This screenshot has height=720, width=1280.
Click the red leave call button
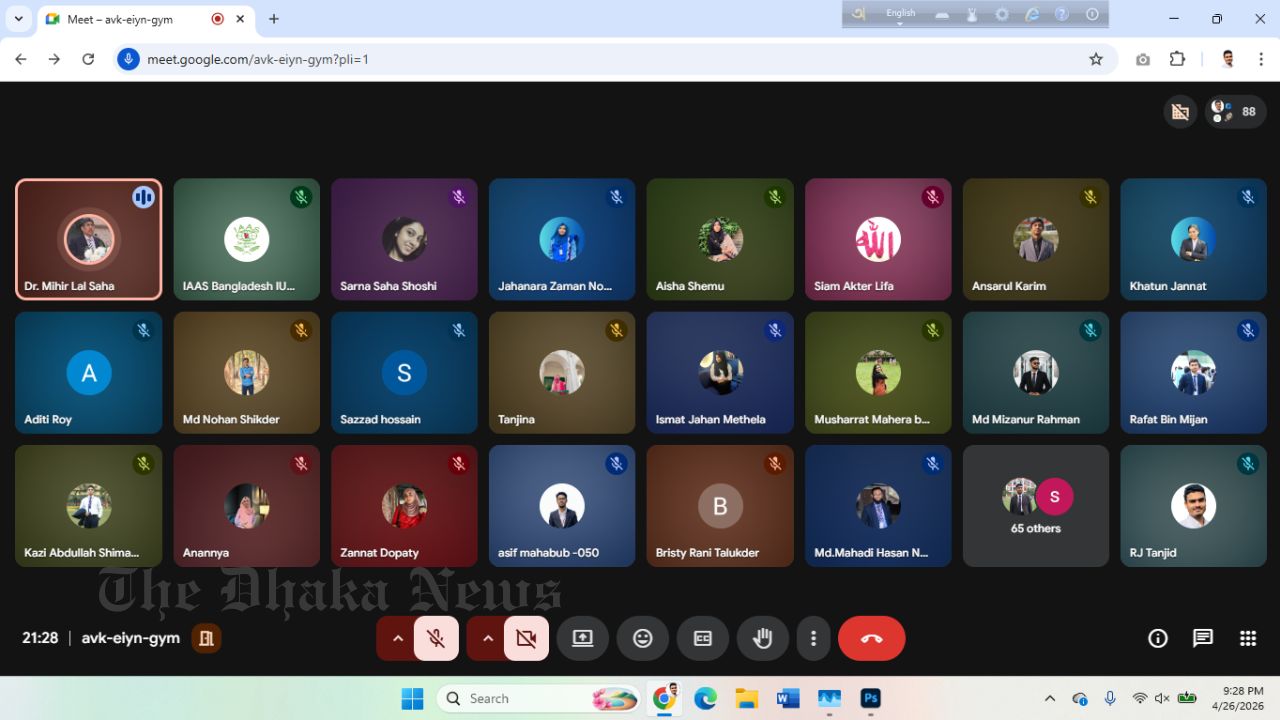click(x=871, y=638)
